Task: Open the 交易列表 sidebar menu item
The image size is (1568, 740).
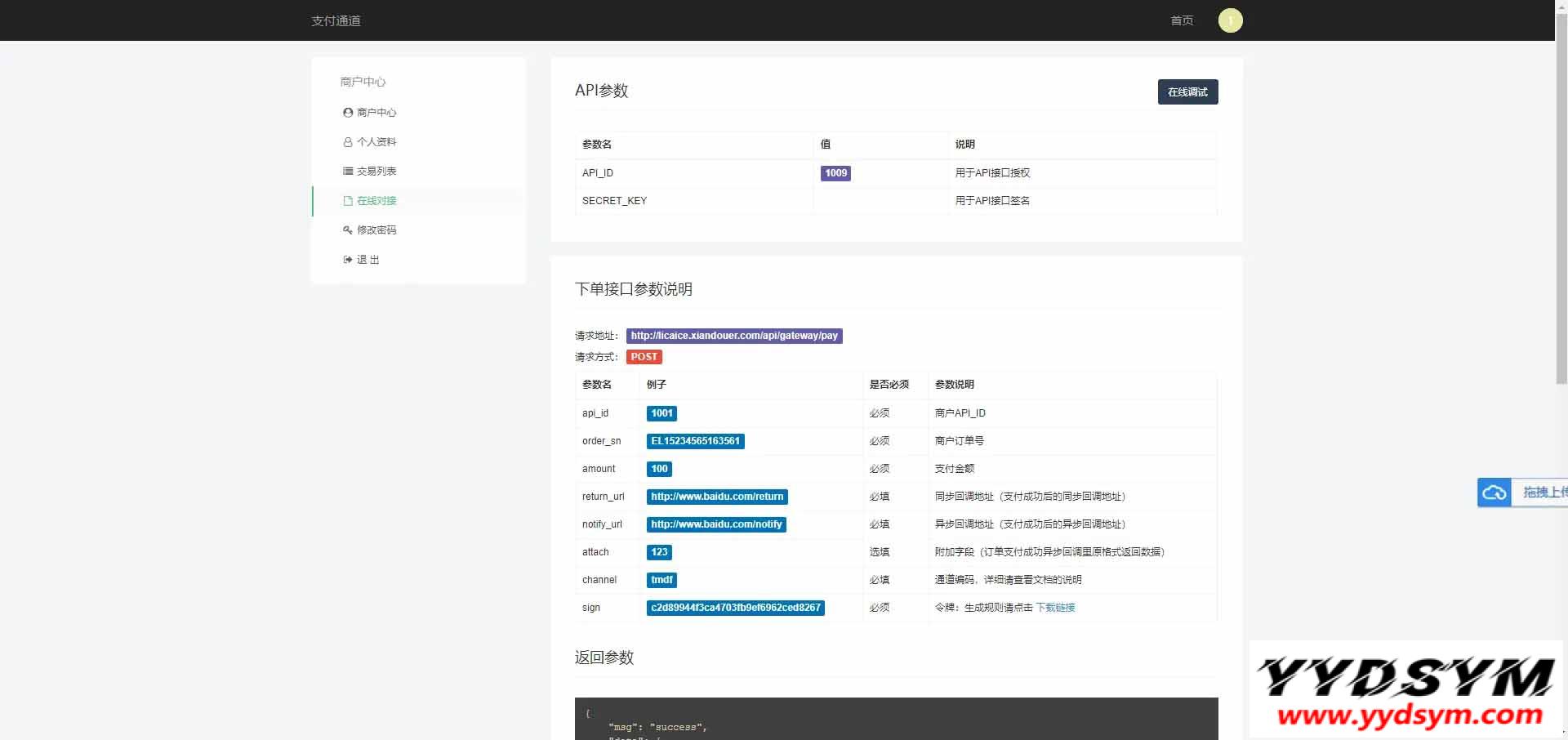Action: click(376, 172)
